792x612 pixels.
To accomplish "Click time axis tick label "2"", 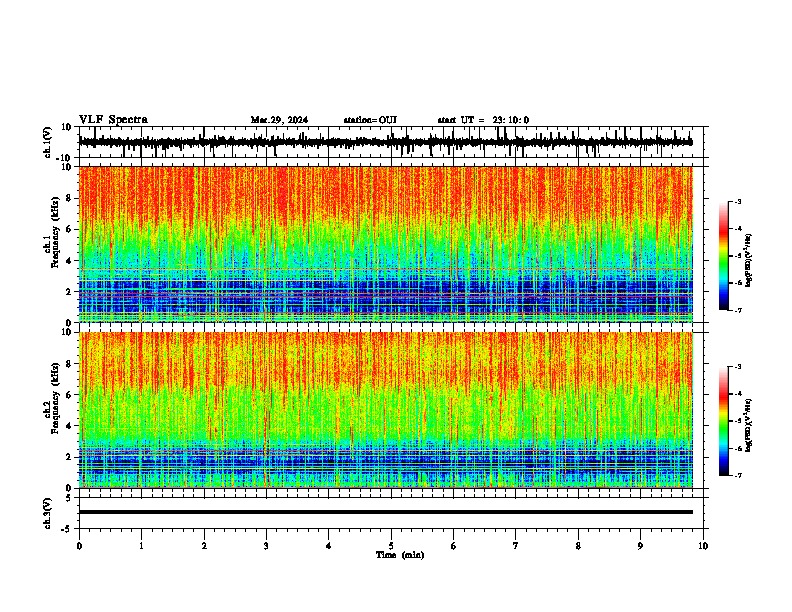I will [204, 546].
